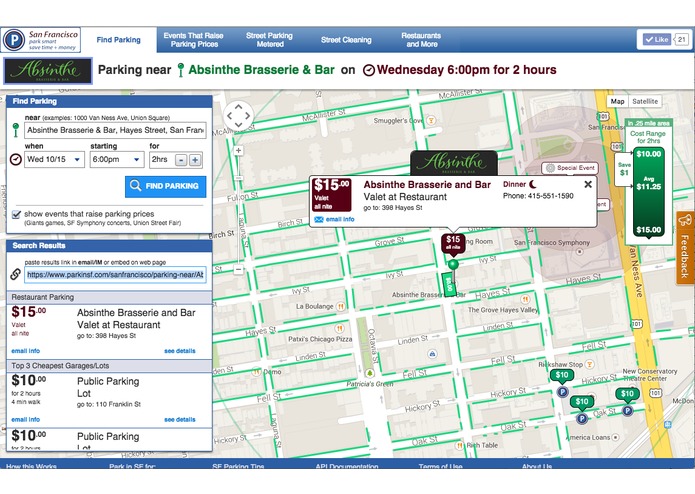Screen dimensions: 695x494
Task: Click the Absinthe logo on the map
Action: 453,163
